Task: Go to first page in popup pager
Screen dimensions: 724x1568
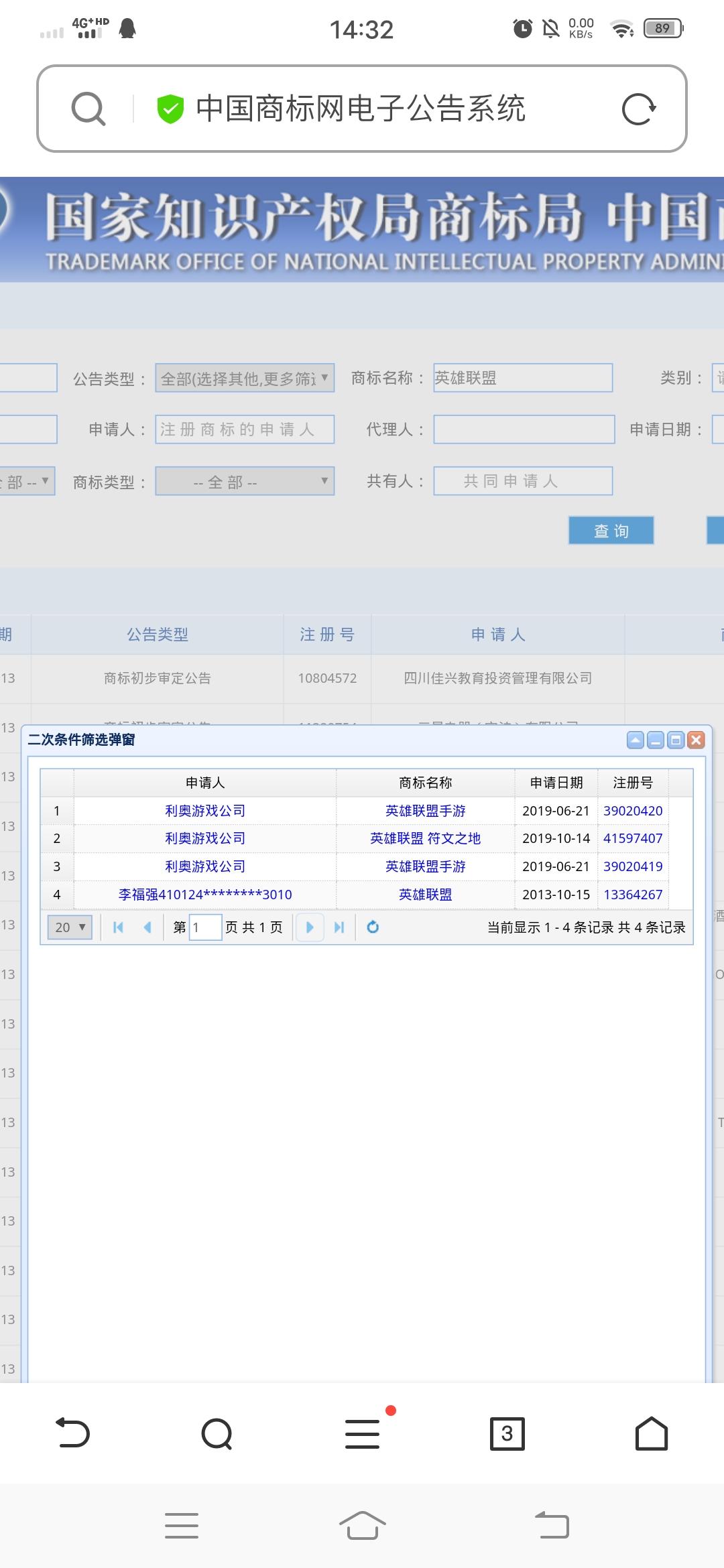Action: 119,927
